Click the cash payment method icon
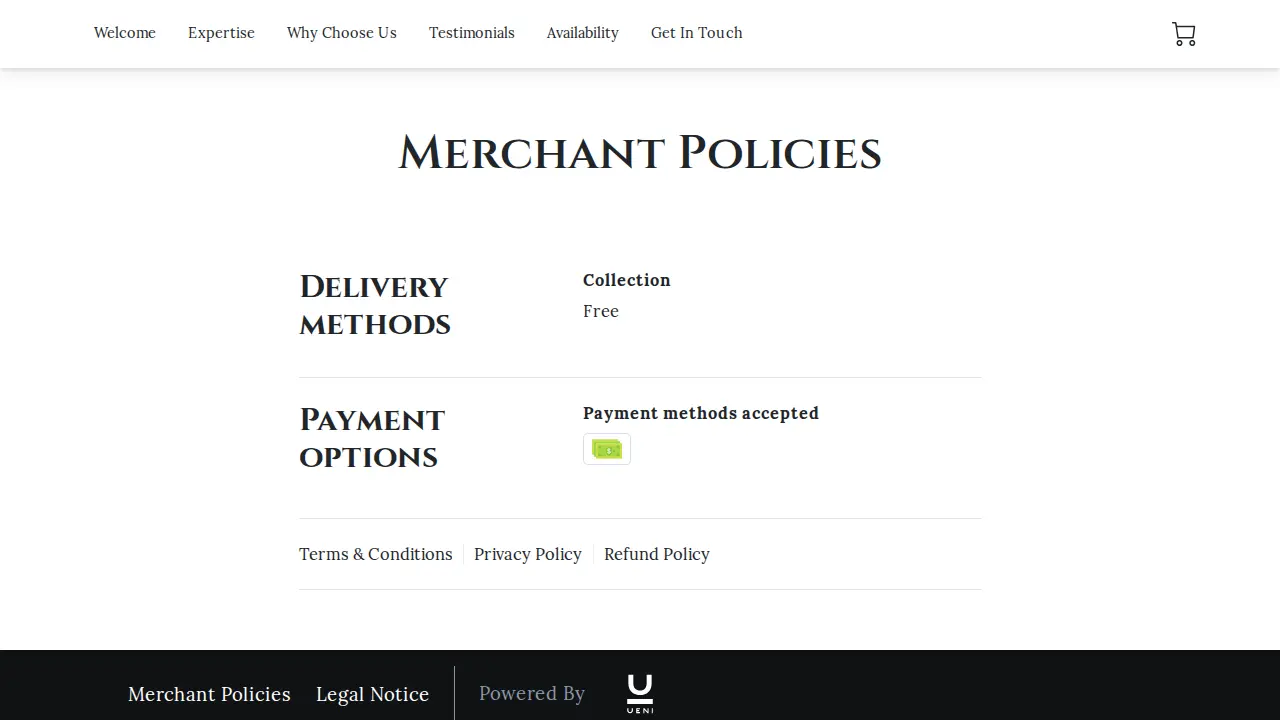The width and height of the screenshot is (1280, 720). point(607,449)
